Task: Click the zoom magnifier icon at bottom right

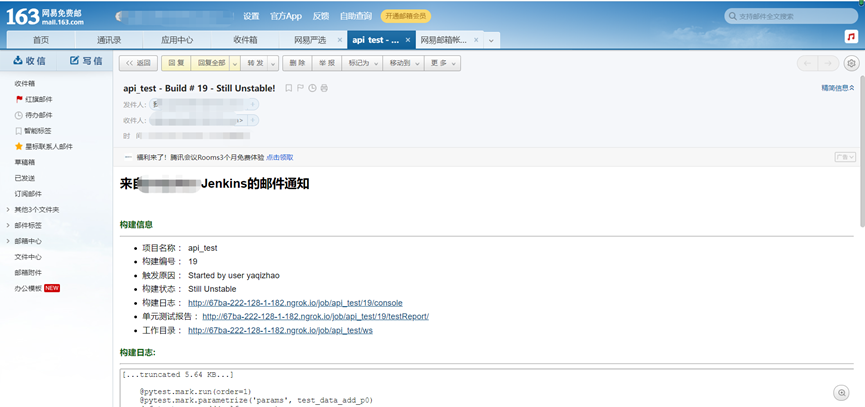Action: pyautogui.click(x=842, y=393)
